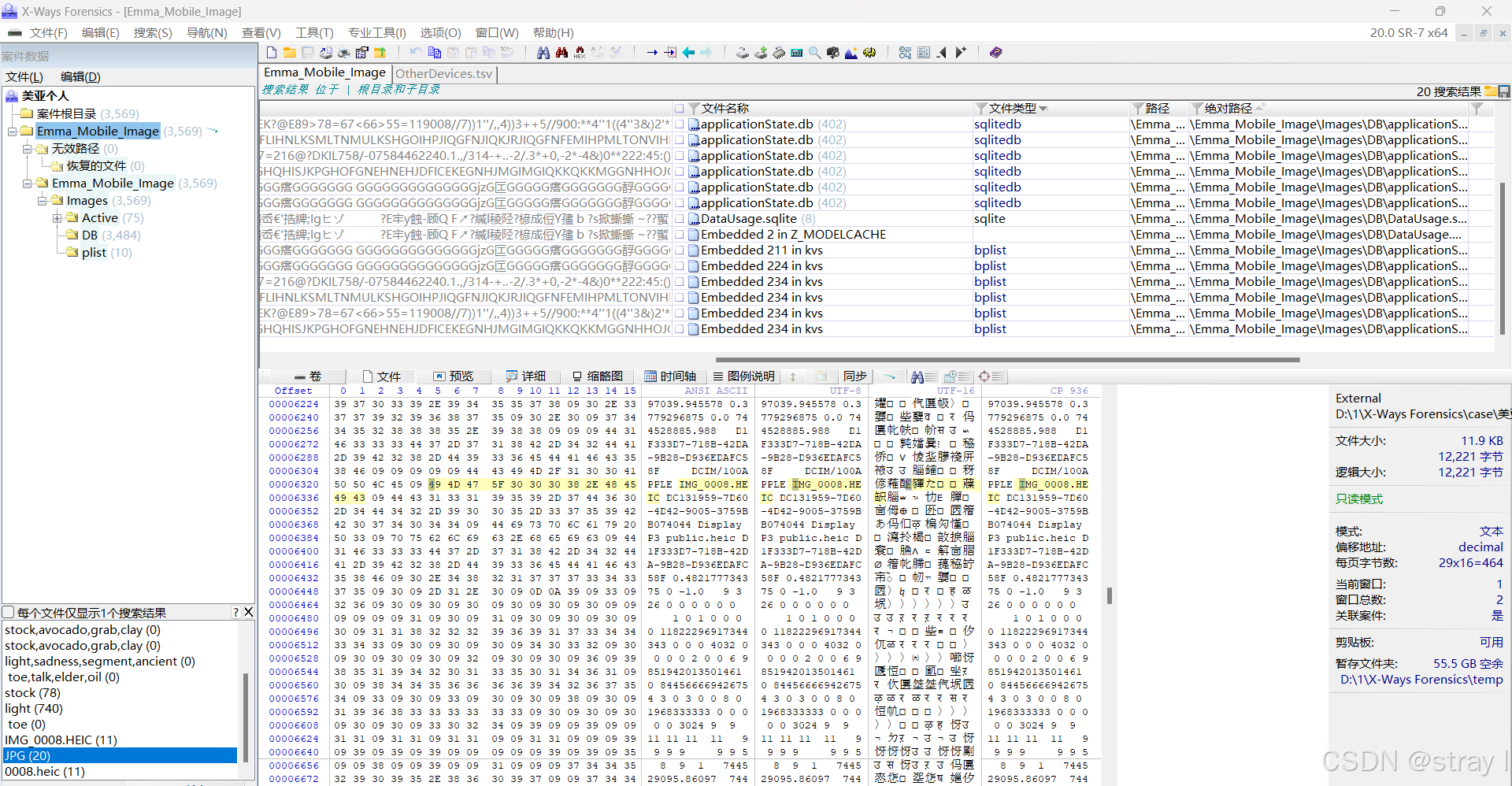Select the 详细 details button

tap(526, 376)
